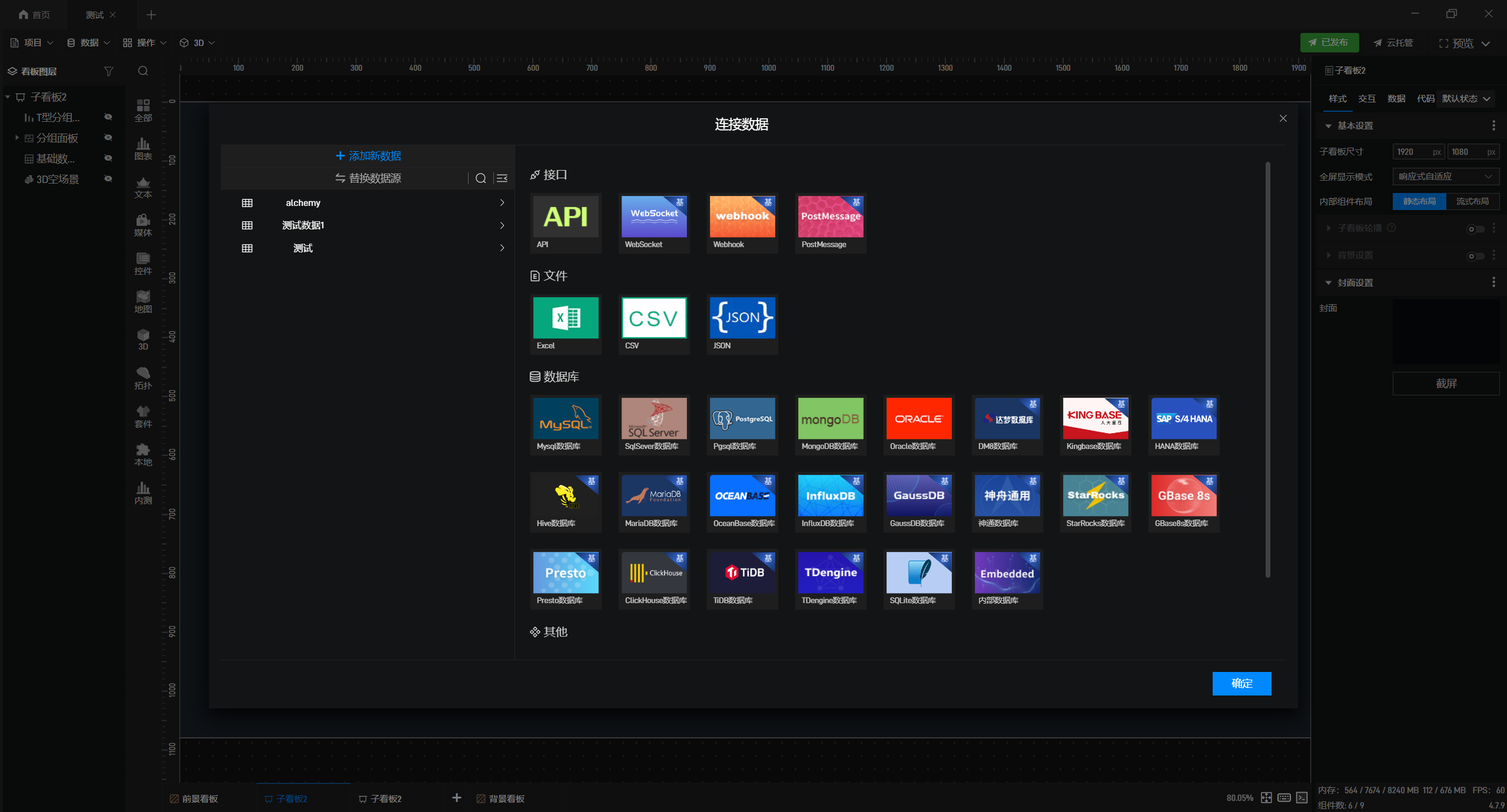This screenshot has width=1507, height=812.
Task: Pick the MongoDB database tile
Action: pyautogui.click(x=831, y=425)
